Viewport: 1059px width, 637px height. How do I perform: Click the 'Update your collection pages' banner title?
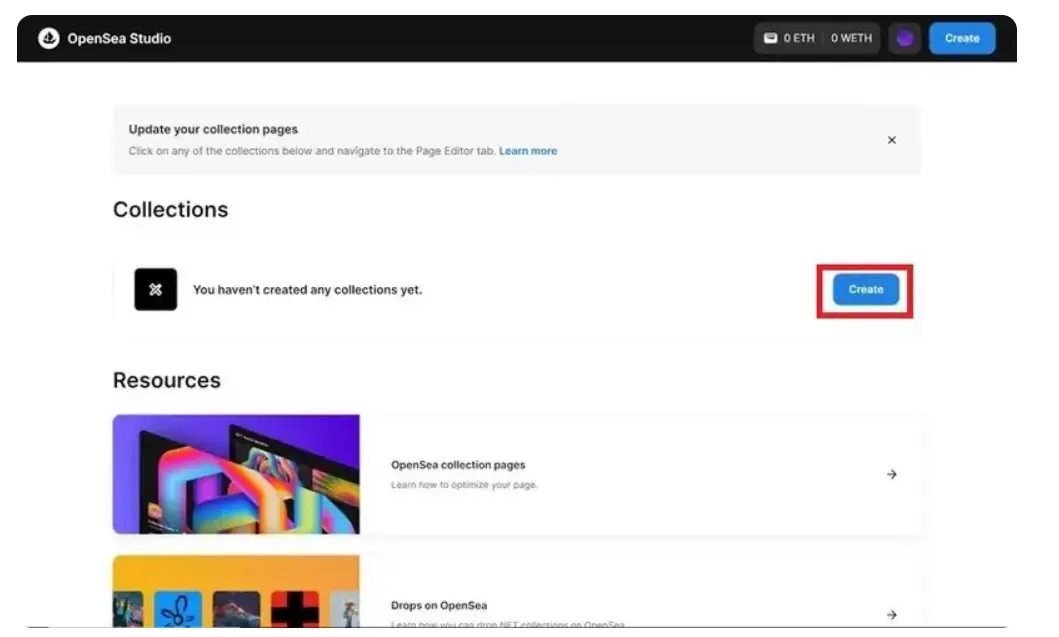pyautogui.click(x=213, y=130)
